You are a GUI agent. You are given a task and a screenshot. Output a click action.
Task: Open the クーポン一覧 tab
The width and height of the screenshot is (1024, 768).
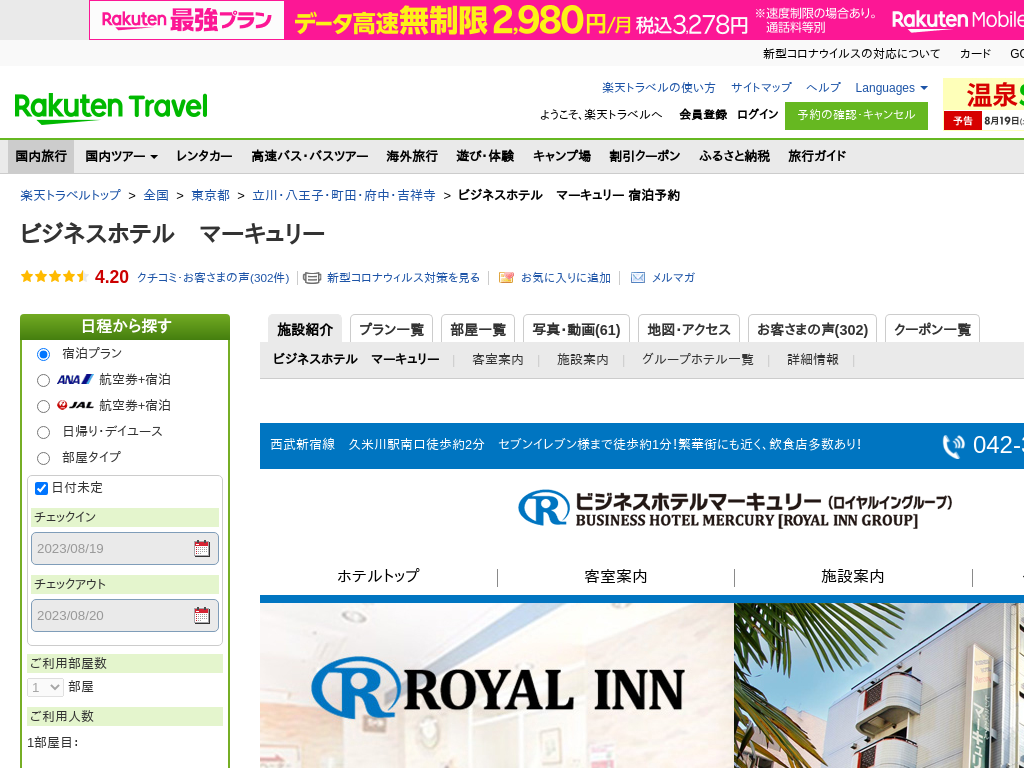[x=933, y=329]
